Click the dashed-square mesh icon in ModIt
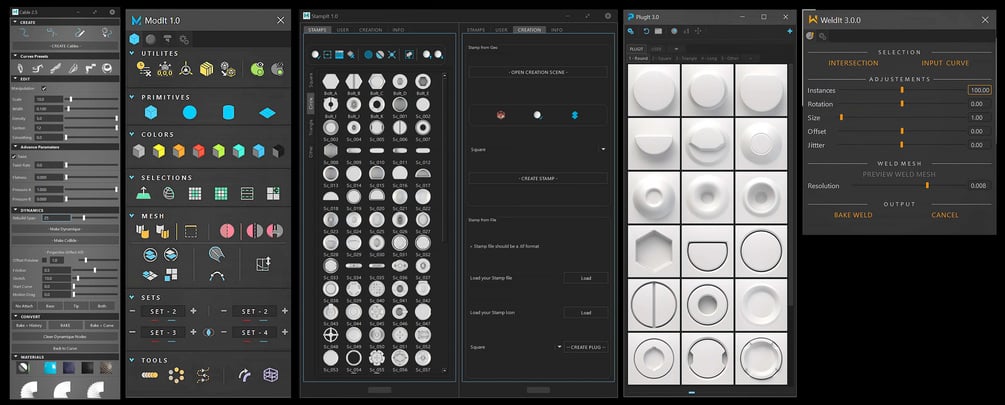This screenshot has height=405, width=1005. tap(190, 231)
